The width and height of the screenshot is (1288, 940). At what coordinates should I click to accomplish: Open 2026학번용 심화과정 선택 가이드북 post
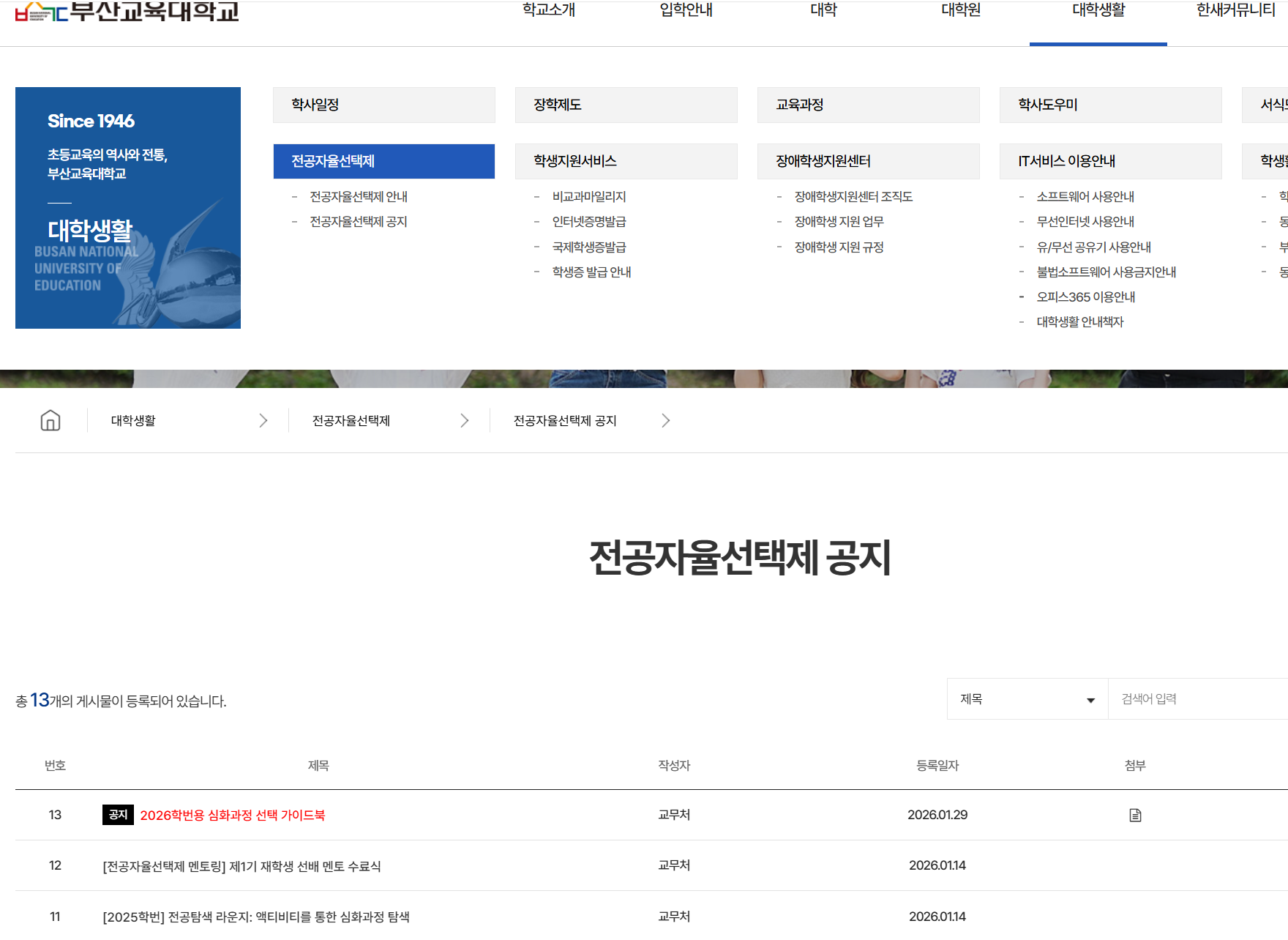232,815
